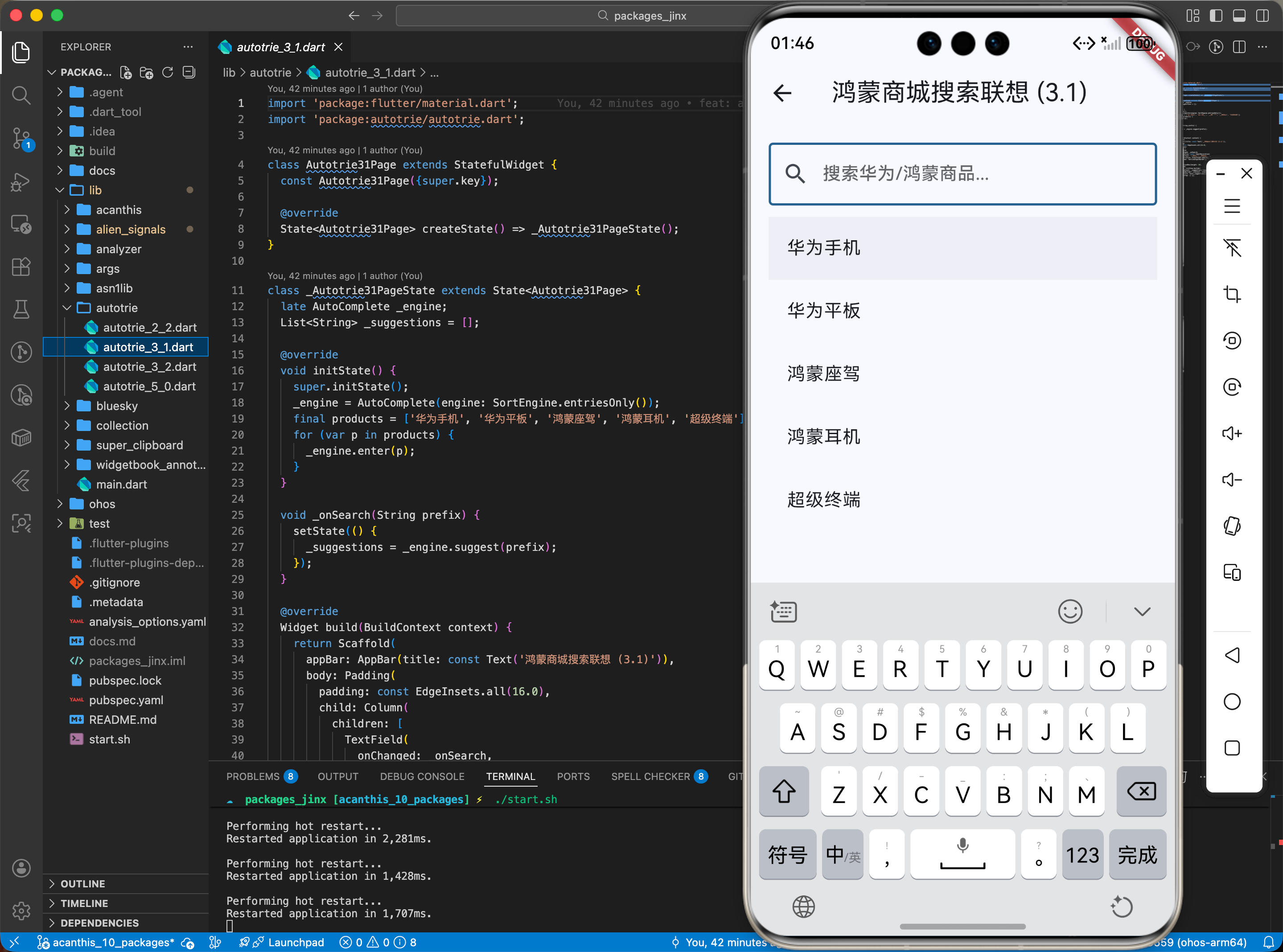Tap the emoji icon on keyboard
The image size is (1283, 952).
1070,611
